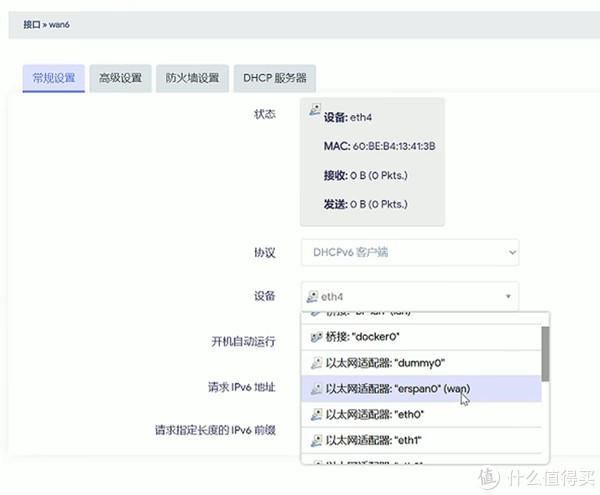The image size is (600, 495).
Task: Click the 状态 label
Action: pos(265,114)
